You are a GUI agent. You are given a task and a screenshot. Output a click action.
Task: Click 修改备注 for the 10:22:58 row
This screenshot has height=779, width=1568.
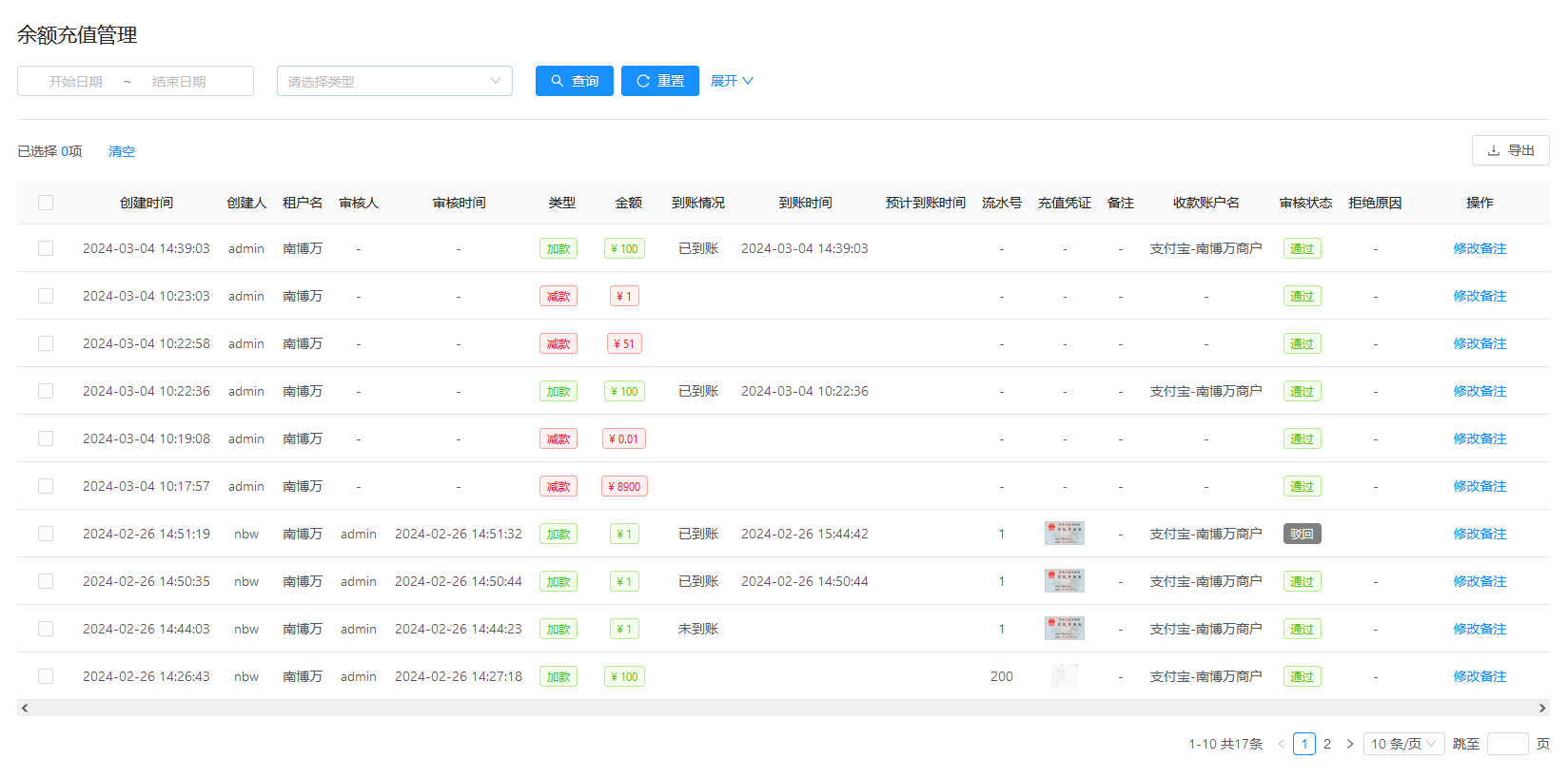click(1480, 343)
